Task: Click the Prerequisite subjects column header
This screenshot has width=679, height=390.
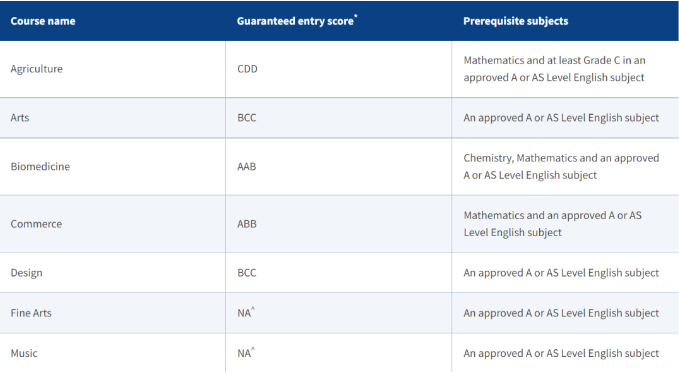Action: [x=515, y=21]
